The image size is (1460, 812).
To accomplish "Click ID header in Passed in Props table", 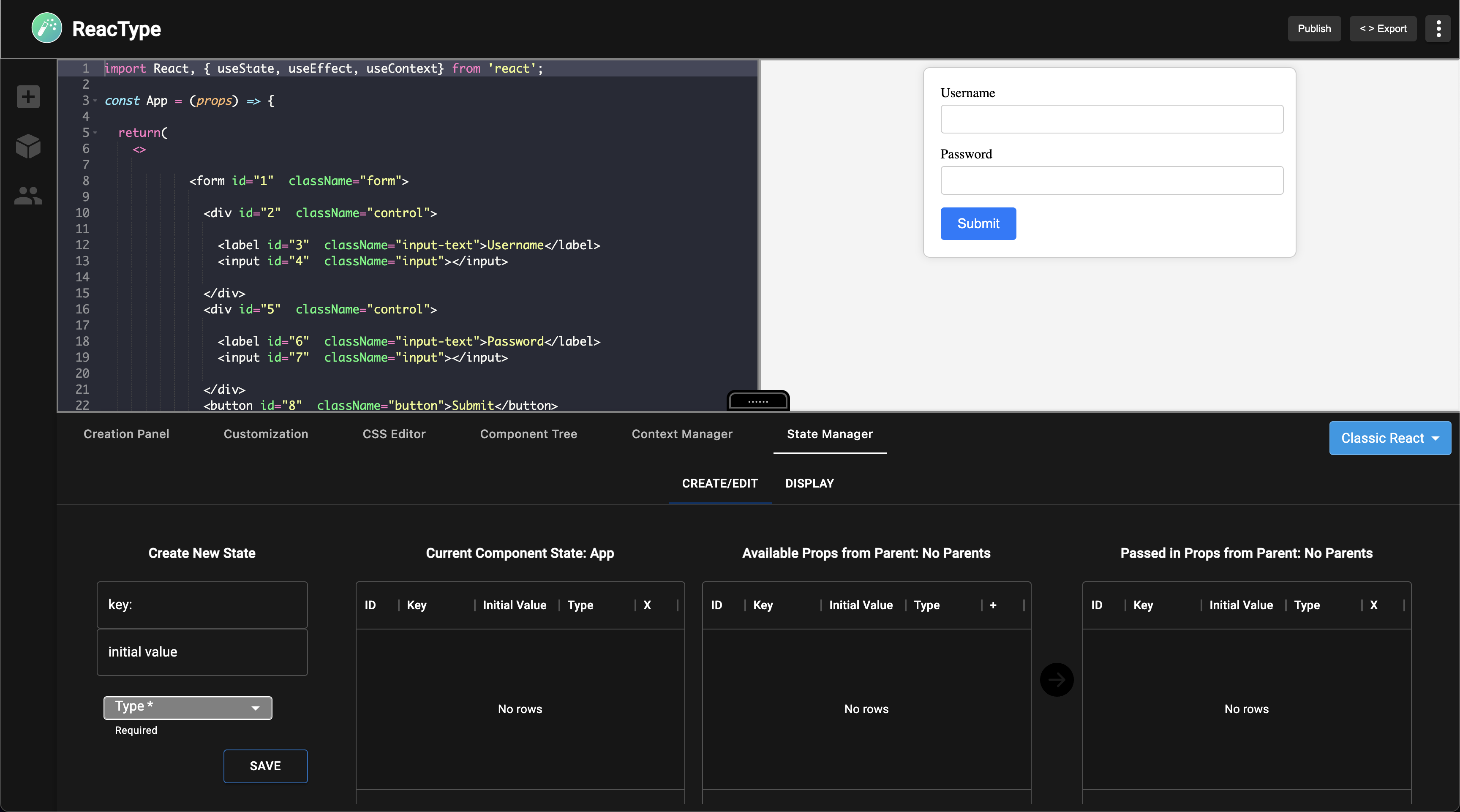I will pos(1097,605).
